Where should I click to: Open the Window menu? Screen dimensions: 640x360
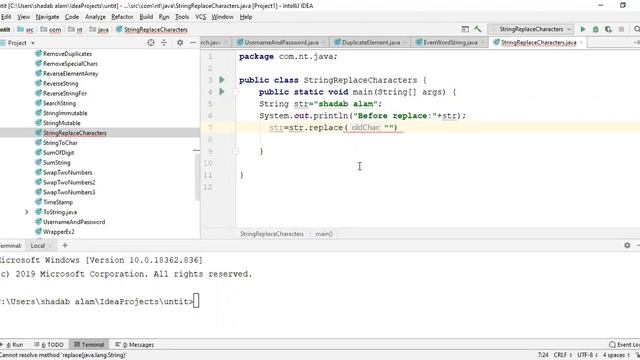222,17
